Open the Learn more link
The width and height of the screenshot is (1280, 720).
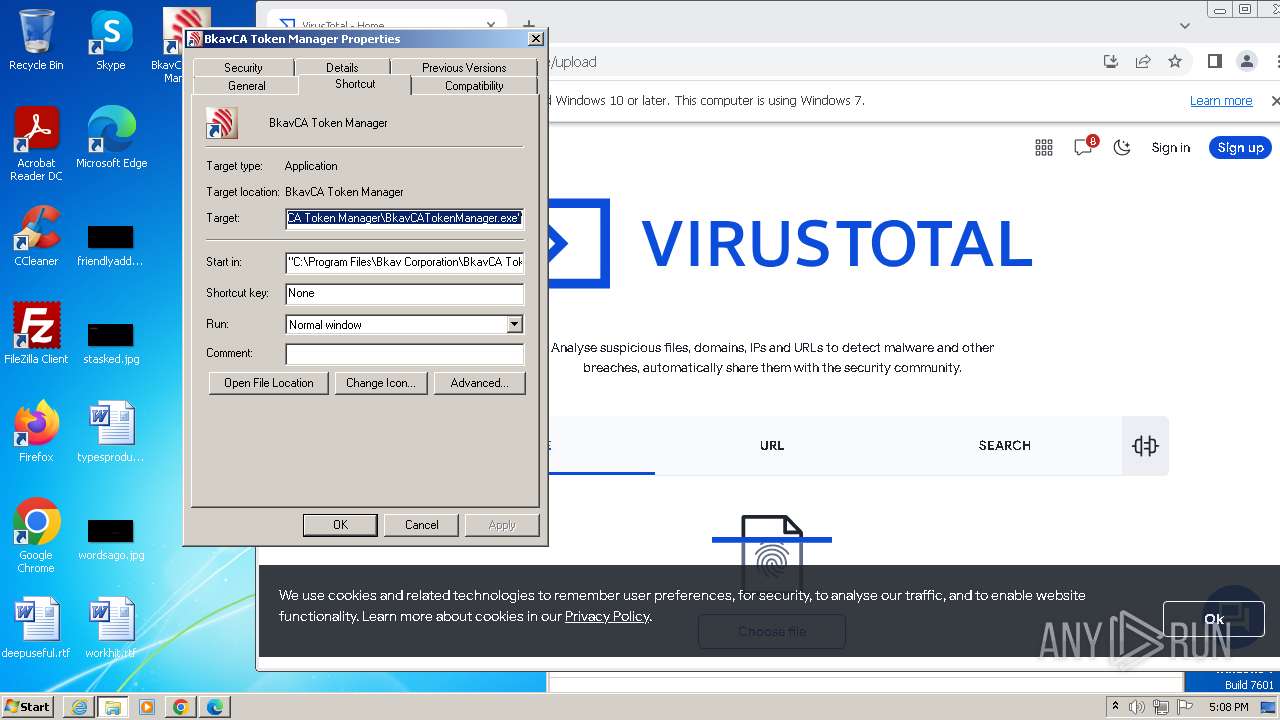(1221, 101)
